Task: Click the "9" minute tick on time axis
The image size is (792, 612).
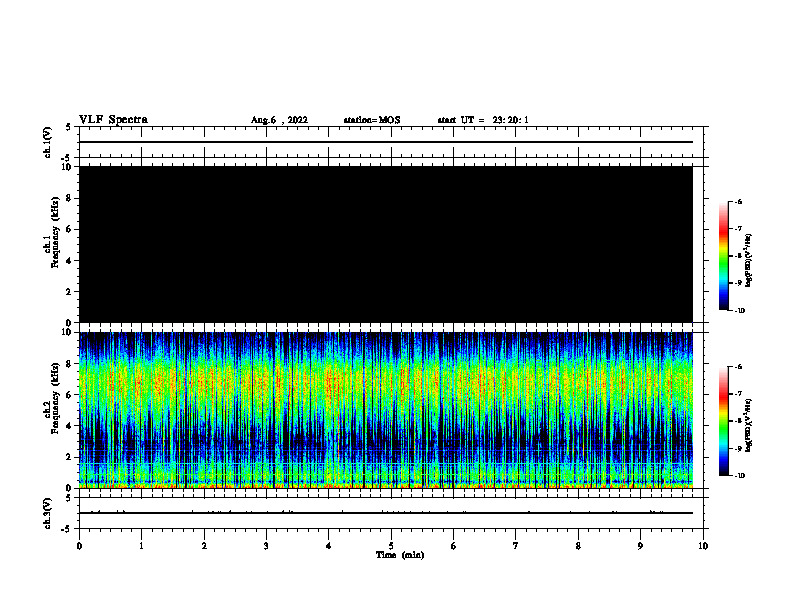Action: (640, 546)
